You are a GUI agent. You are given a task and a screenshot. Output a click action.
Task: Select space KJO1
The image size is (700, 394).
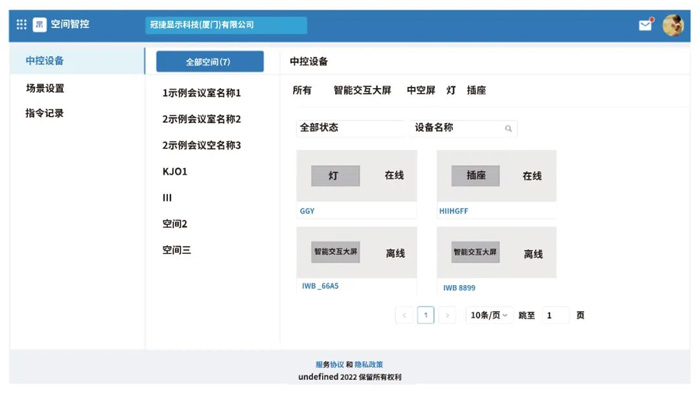[x=175, y=172]
